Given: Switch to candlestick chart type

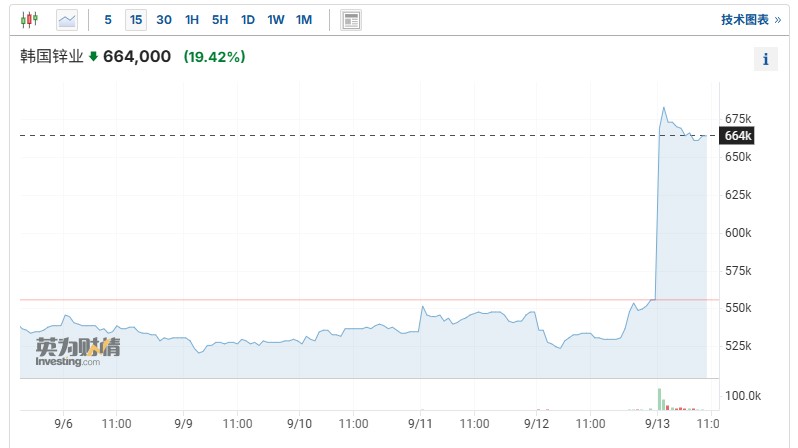Looking at the screenshot, I should (30, 19).
